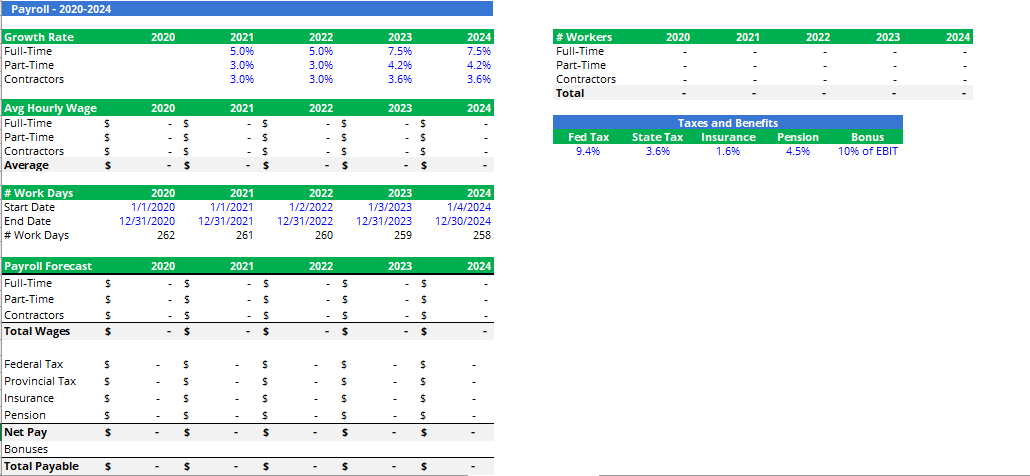The image size is (1030, 476).
Task: Select the 'Total Wages' row label
Action: tap(37, 332)
